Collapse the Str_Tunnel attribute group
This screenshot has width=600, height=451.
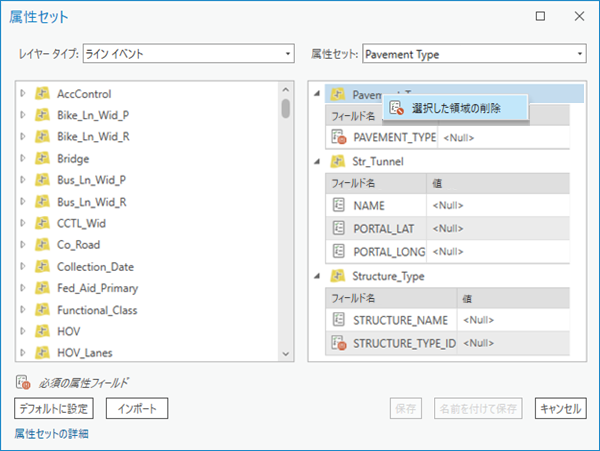pyautogui.click(x=317, y=161)
